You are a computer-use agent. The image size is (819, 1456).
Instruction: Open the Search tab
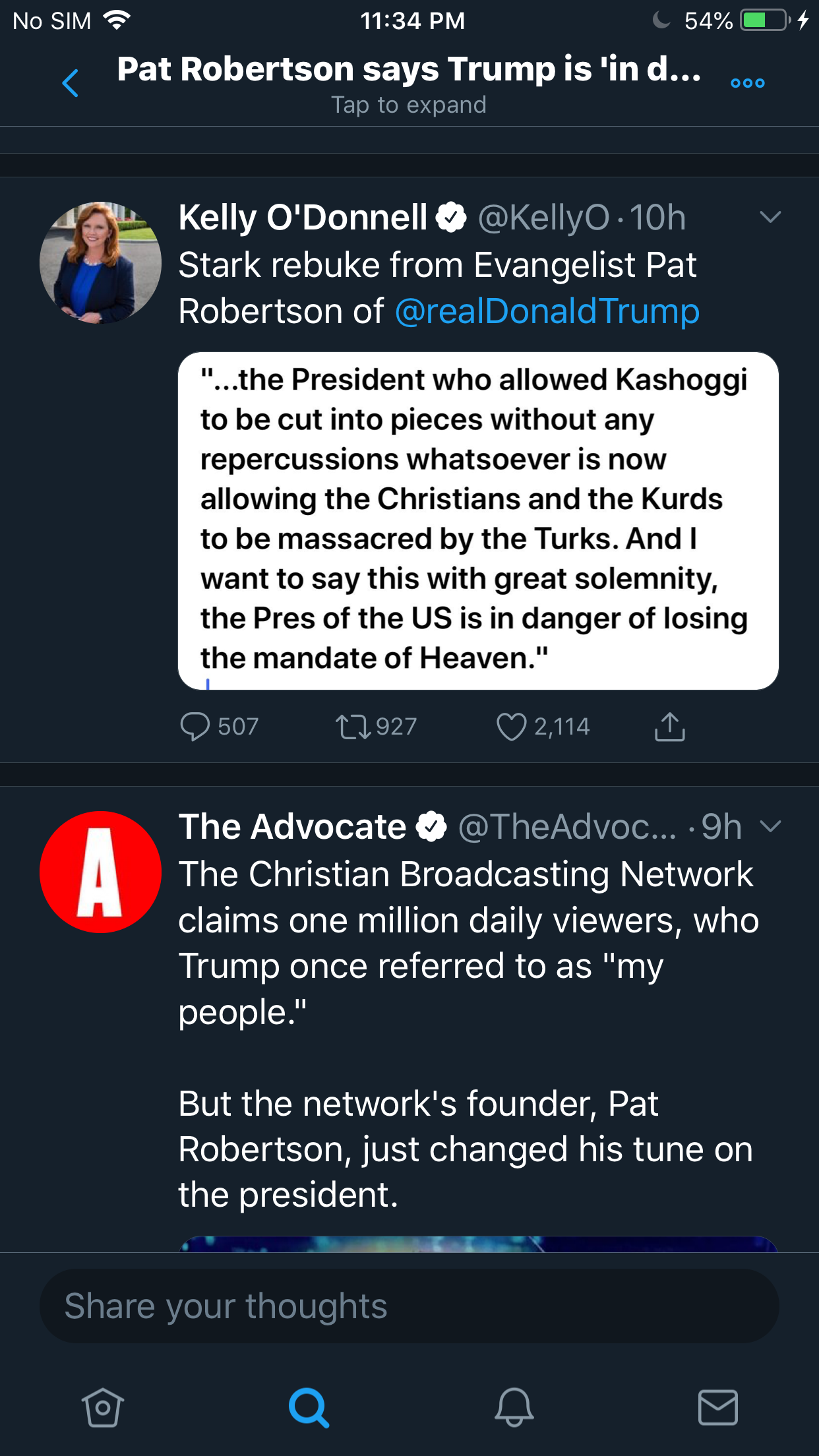coord(308,1407)
